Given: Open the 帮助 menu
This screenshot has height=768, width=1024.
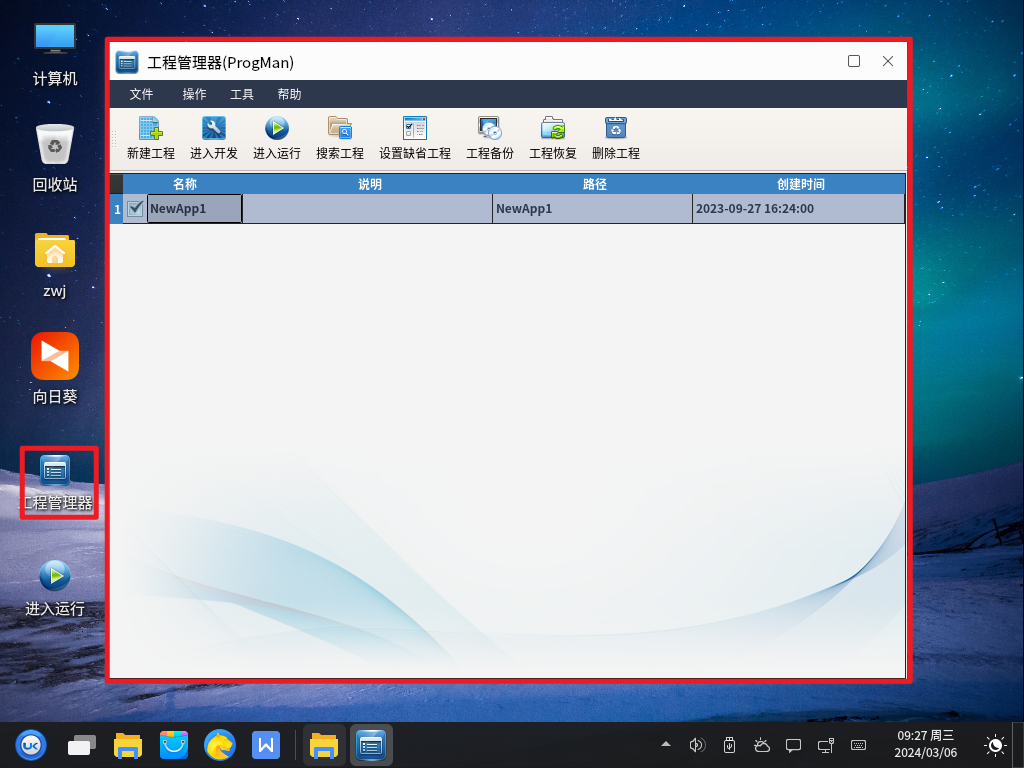Looking at the screenshot, I should 289,94.
